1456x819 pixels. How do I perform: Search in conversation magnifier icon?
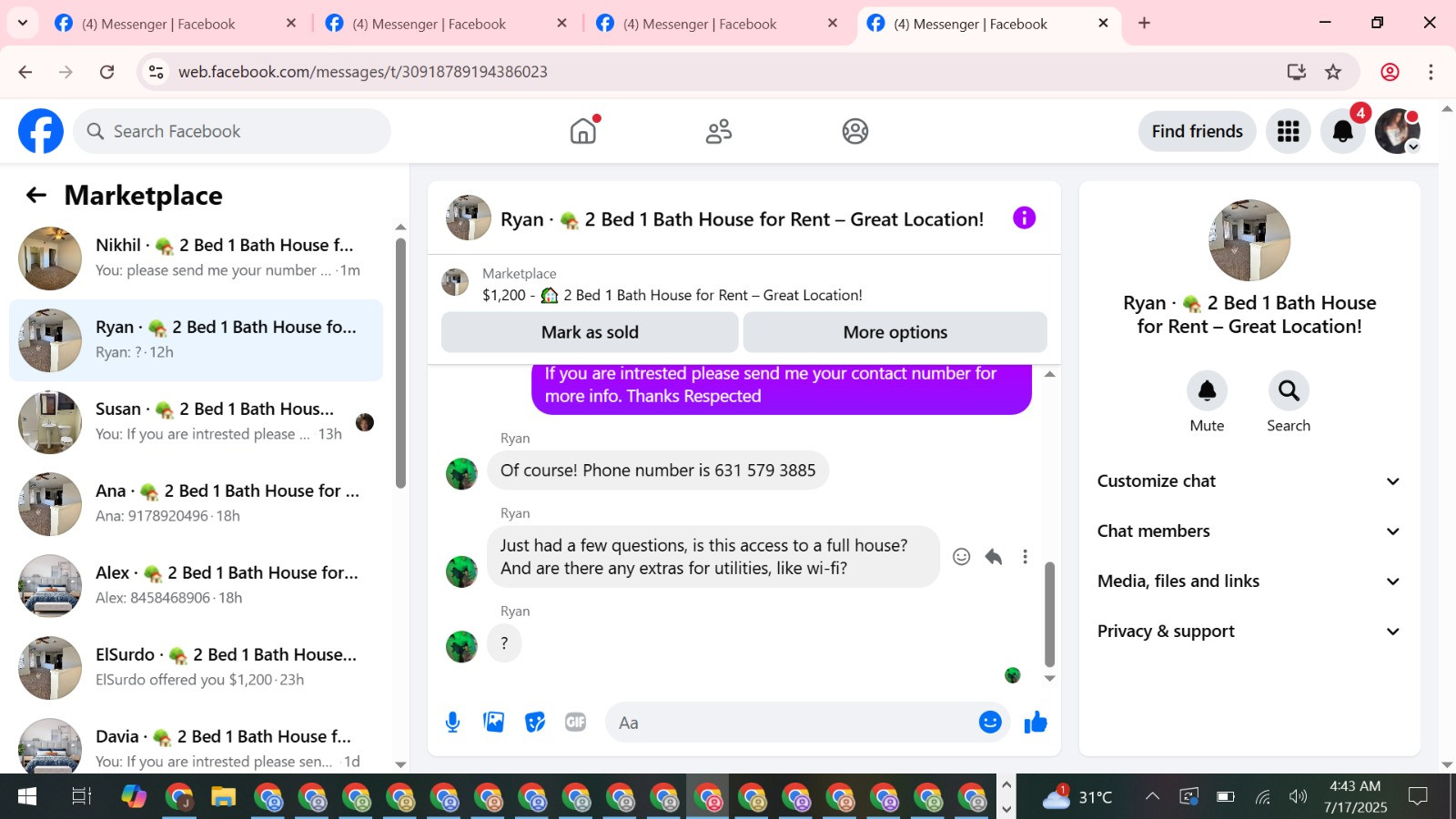coord(1289,391)
